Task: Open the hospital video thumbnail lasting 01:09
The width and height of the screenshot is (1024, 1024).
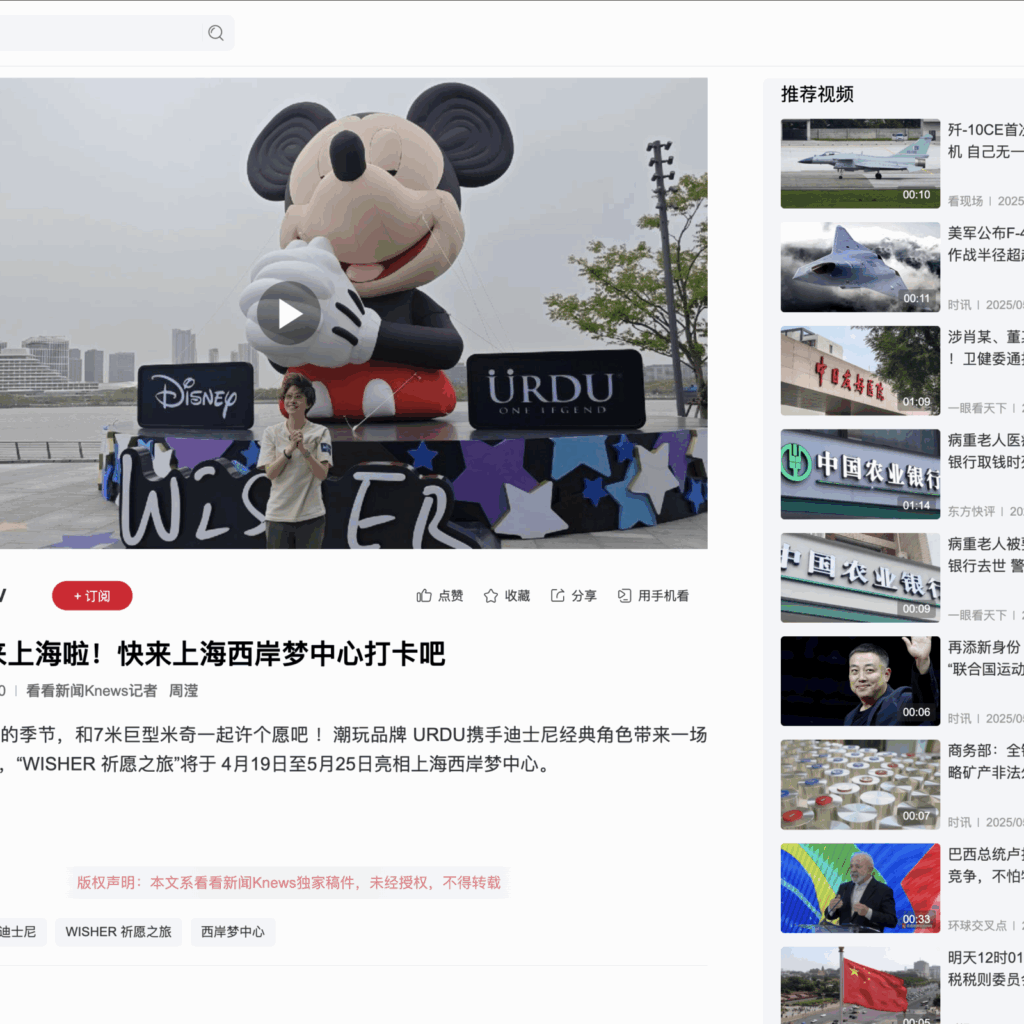Action: tap(860, 370)
